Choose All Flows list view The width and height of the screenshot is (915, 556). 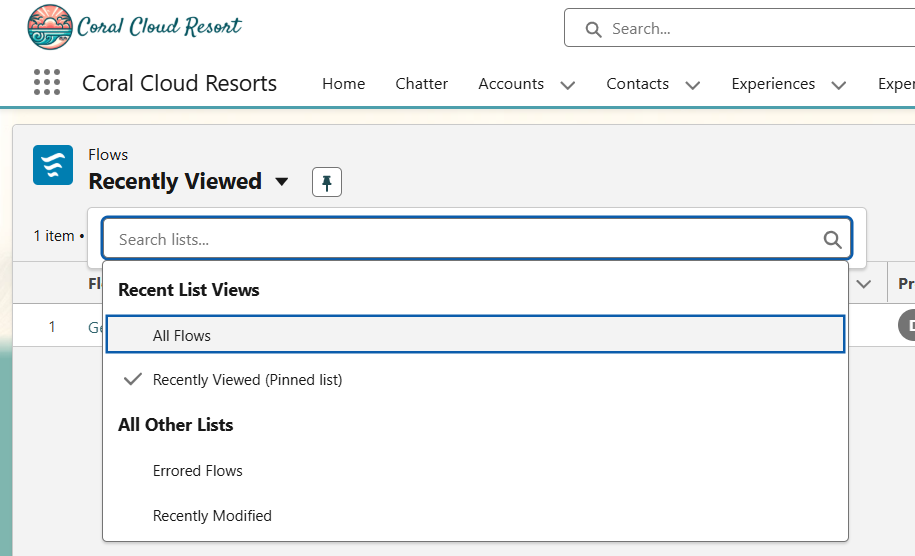coord(182,336)
